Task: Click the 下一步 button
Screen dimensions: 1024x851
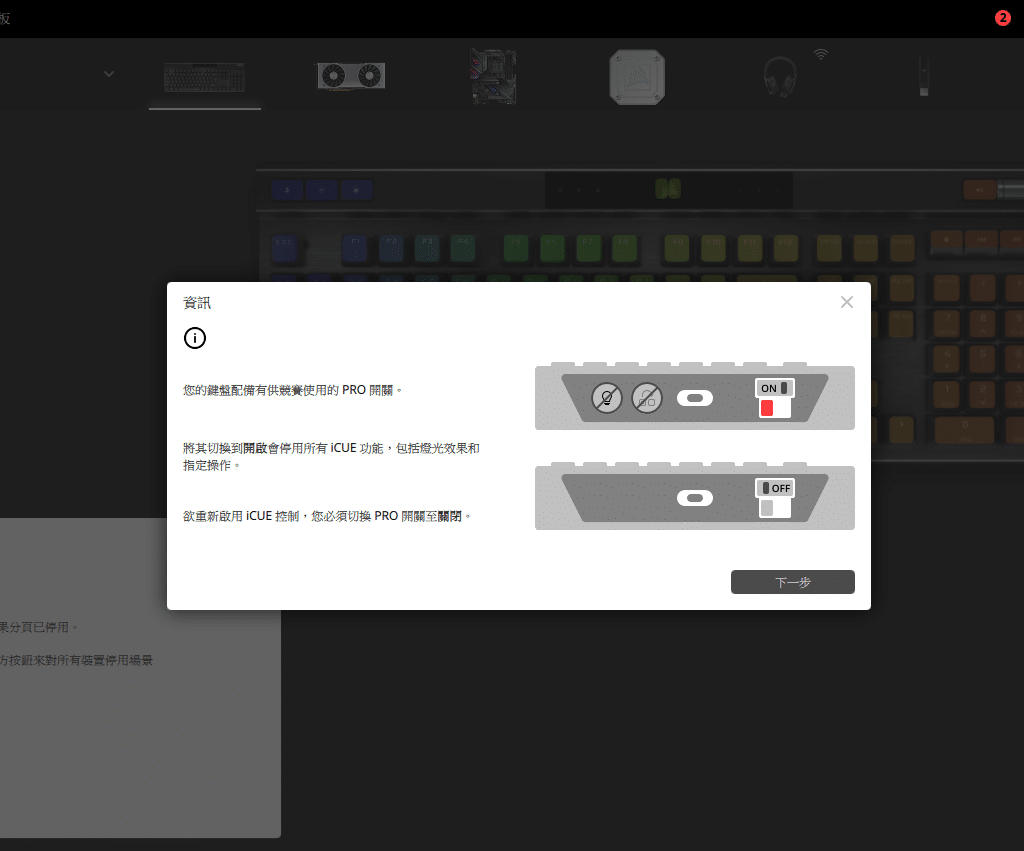Action: [x=792, y=582]
